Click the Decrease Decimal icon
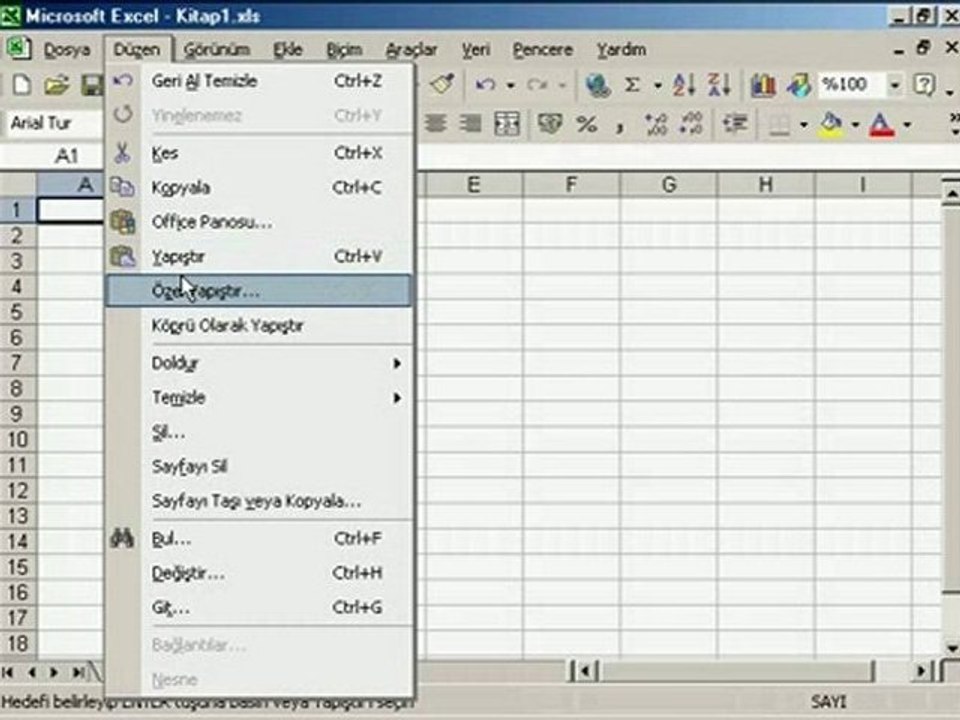 point(691,124)
